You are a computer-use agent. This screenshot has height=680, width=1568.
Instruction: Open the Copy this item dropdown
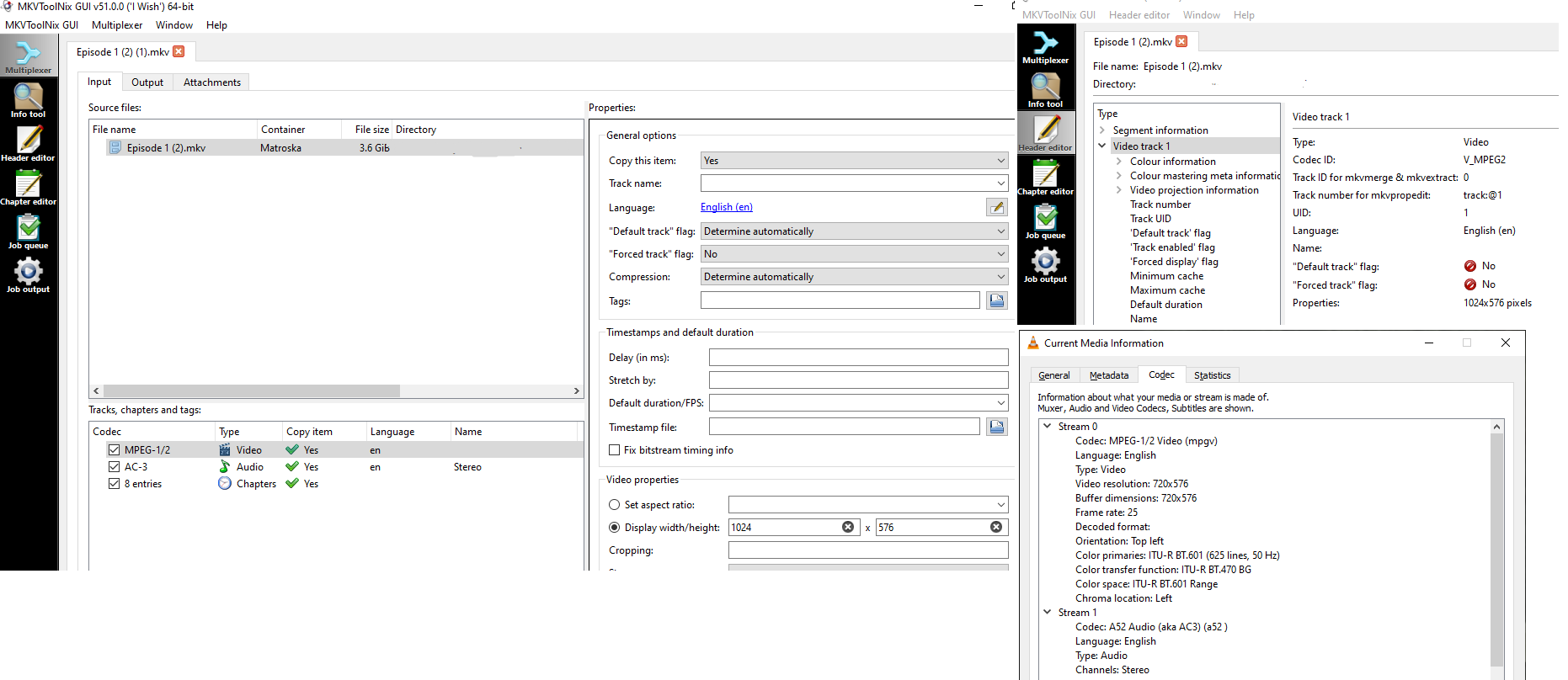pyautogui.click(x=854, y=161)
